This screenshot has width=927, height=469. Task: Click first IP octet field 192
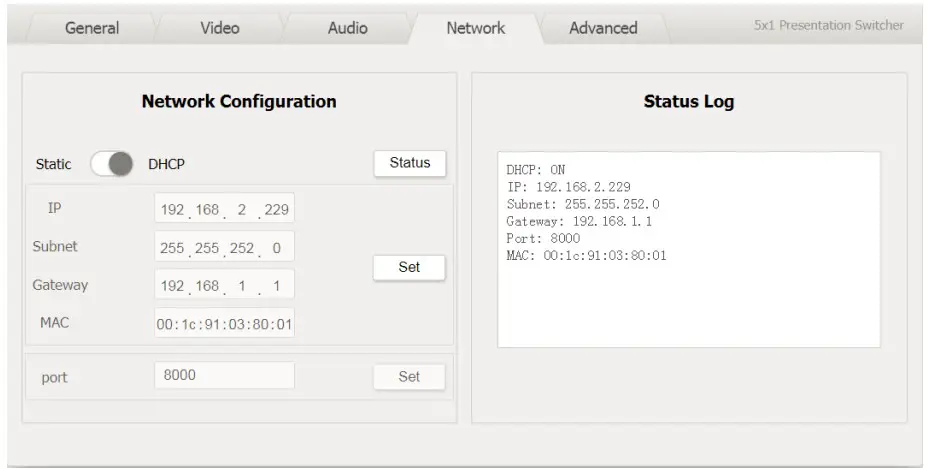pos(173,209)
